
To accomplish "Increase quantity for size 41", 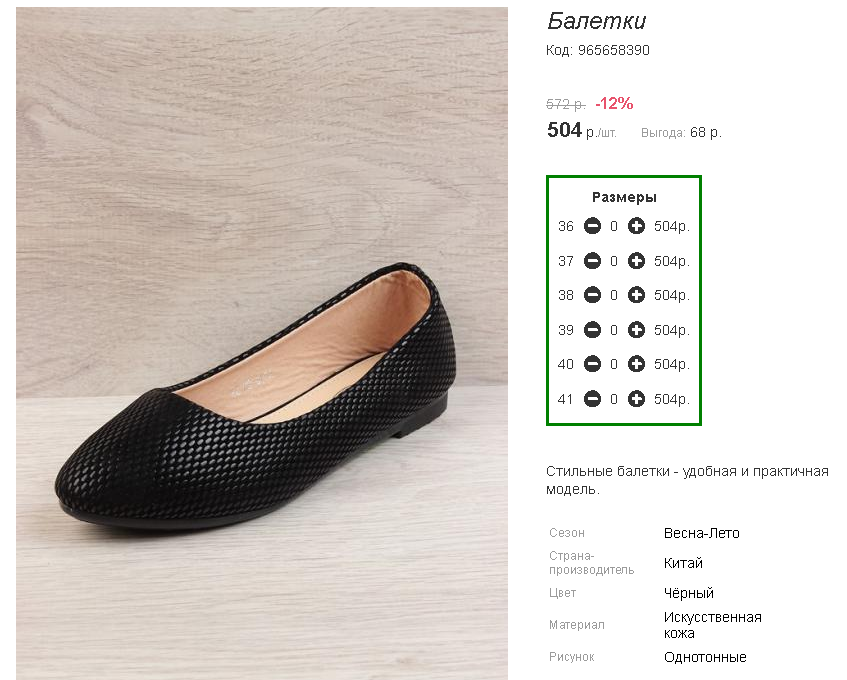I will click(x=636, y=399).
